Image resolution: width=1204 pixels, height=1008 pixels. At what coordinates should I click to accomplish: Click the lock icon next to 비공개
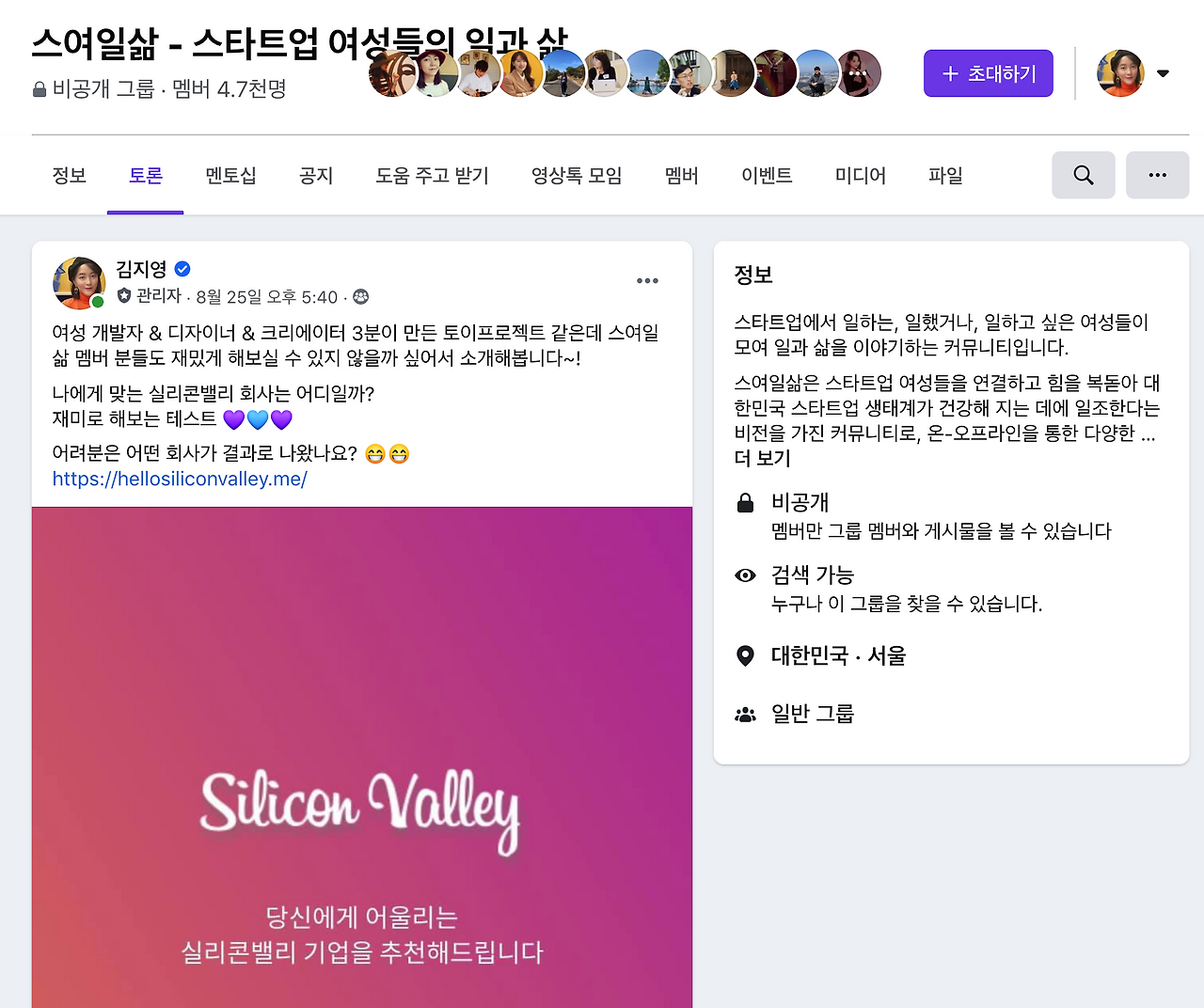(x=745, y=503)
